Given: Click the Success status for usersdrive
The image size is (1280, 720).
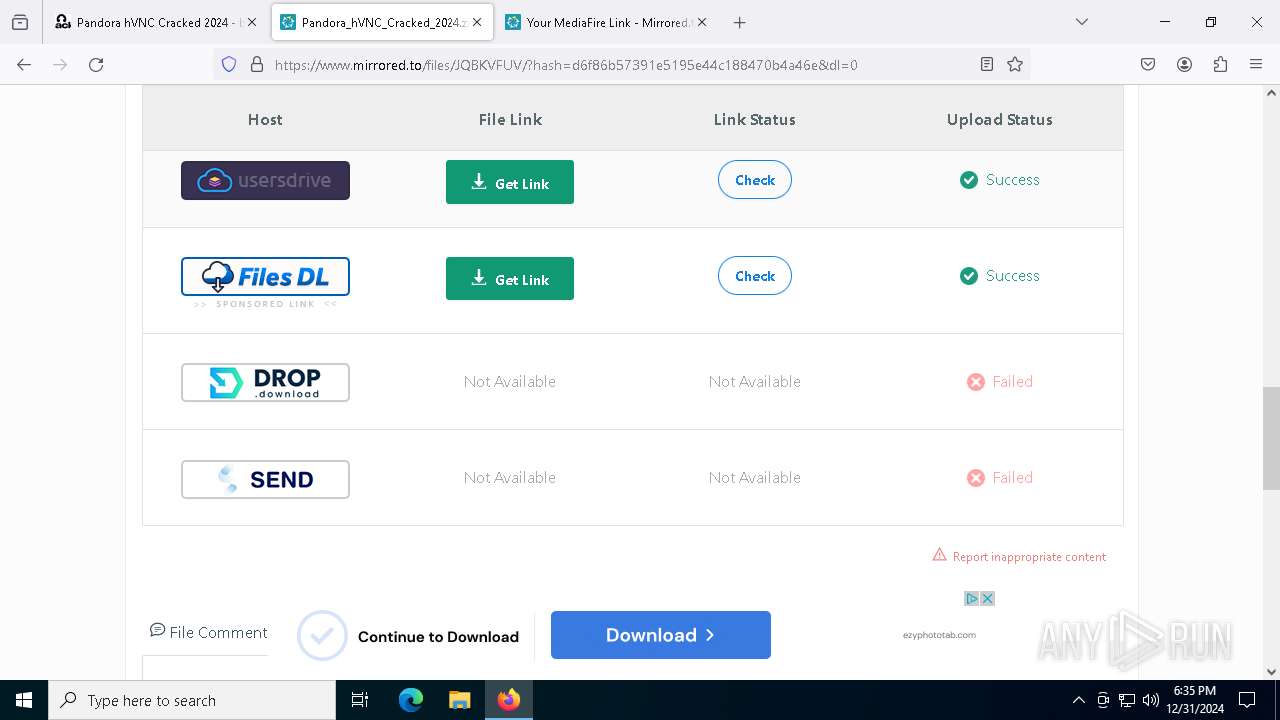Looking at the screenshot, I should (x=999, y=180).
